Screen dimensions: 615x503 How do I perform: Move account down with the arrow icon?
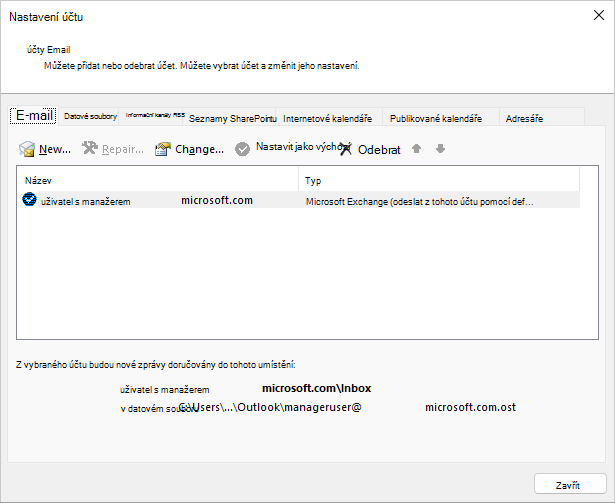click(440, 149)
